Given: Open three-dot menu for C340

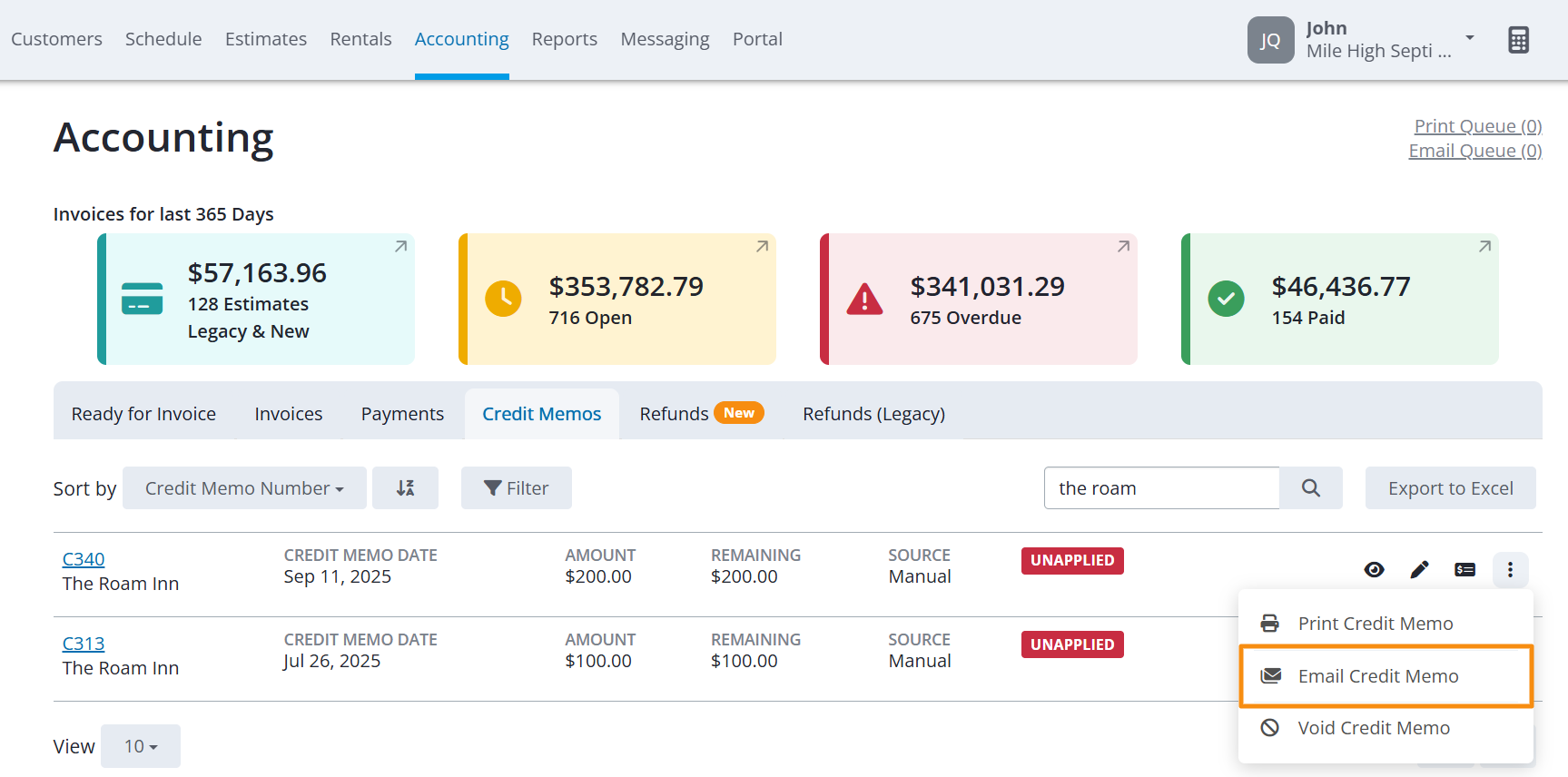Looking at the screenshot, I should tap(1510, 570).
